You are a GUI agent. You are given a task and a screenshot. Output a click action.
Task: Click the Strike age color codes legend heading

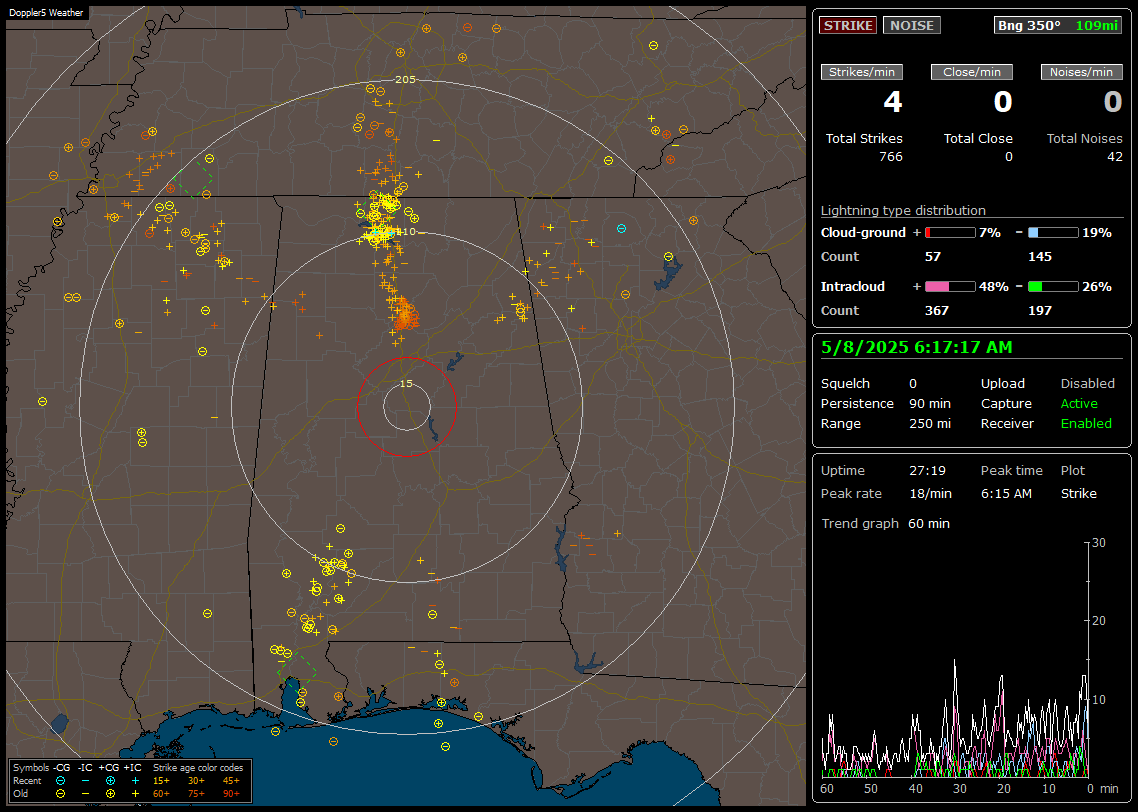click(x=198, y=768)
